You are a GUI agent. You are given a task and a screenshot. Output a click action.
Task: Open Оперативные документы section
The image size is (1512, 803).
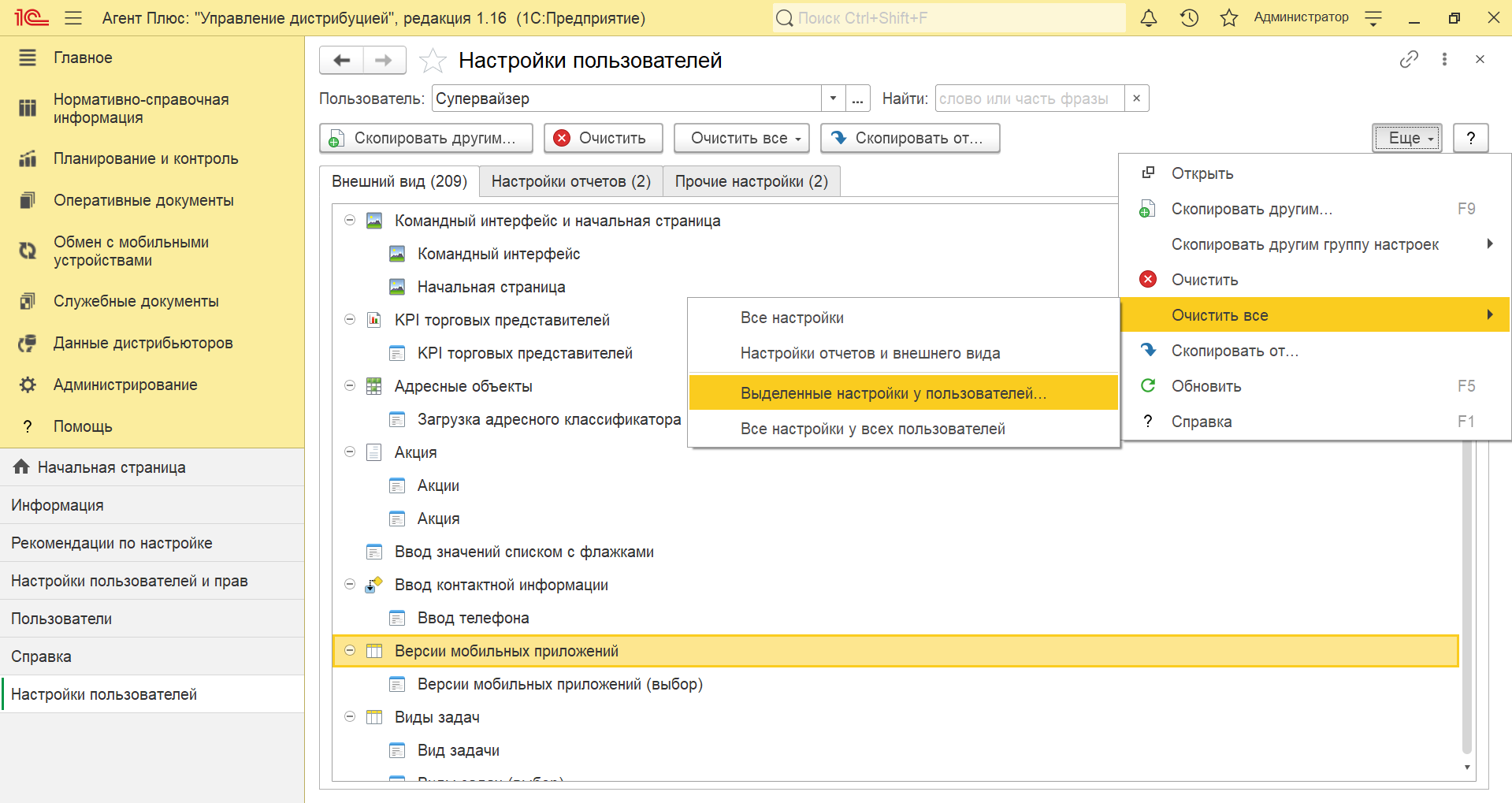(152, 200)
